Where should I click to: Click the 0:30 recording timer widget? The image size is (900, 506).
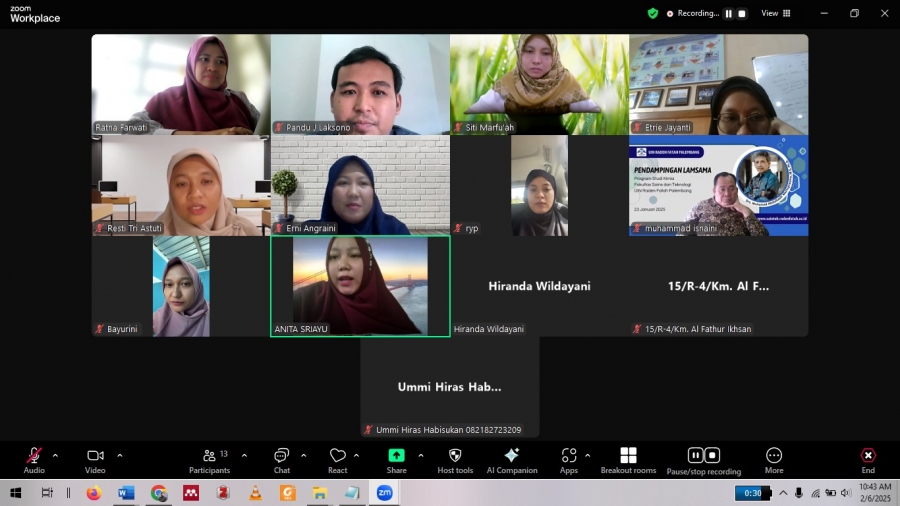click(753, 493)
